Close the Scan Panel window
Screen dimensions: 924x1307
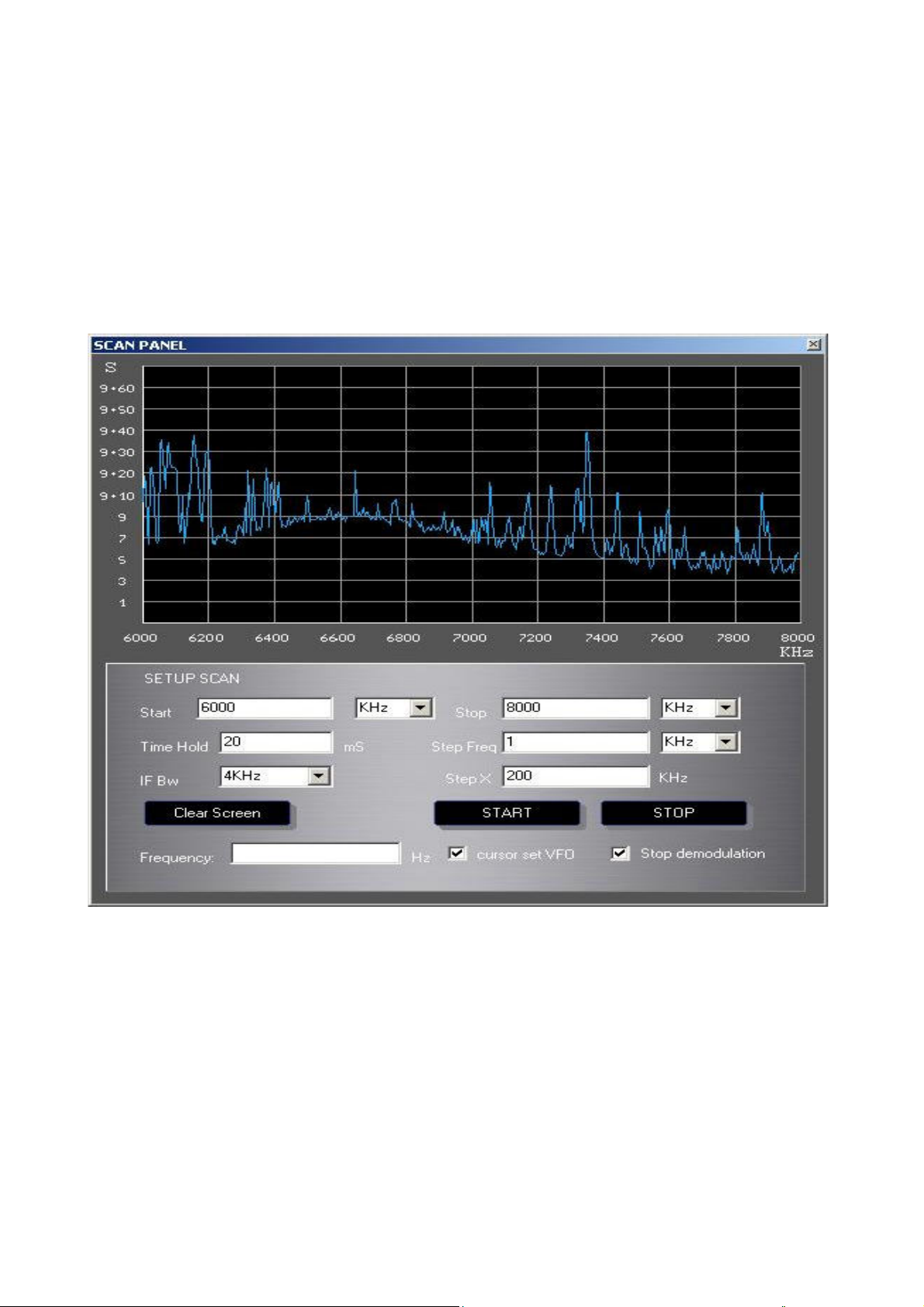pos(813,344)
